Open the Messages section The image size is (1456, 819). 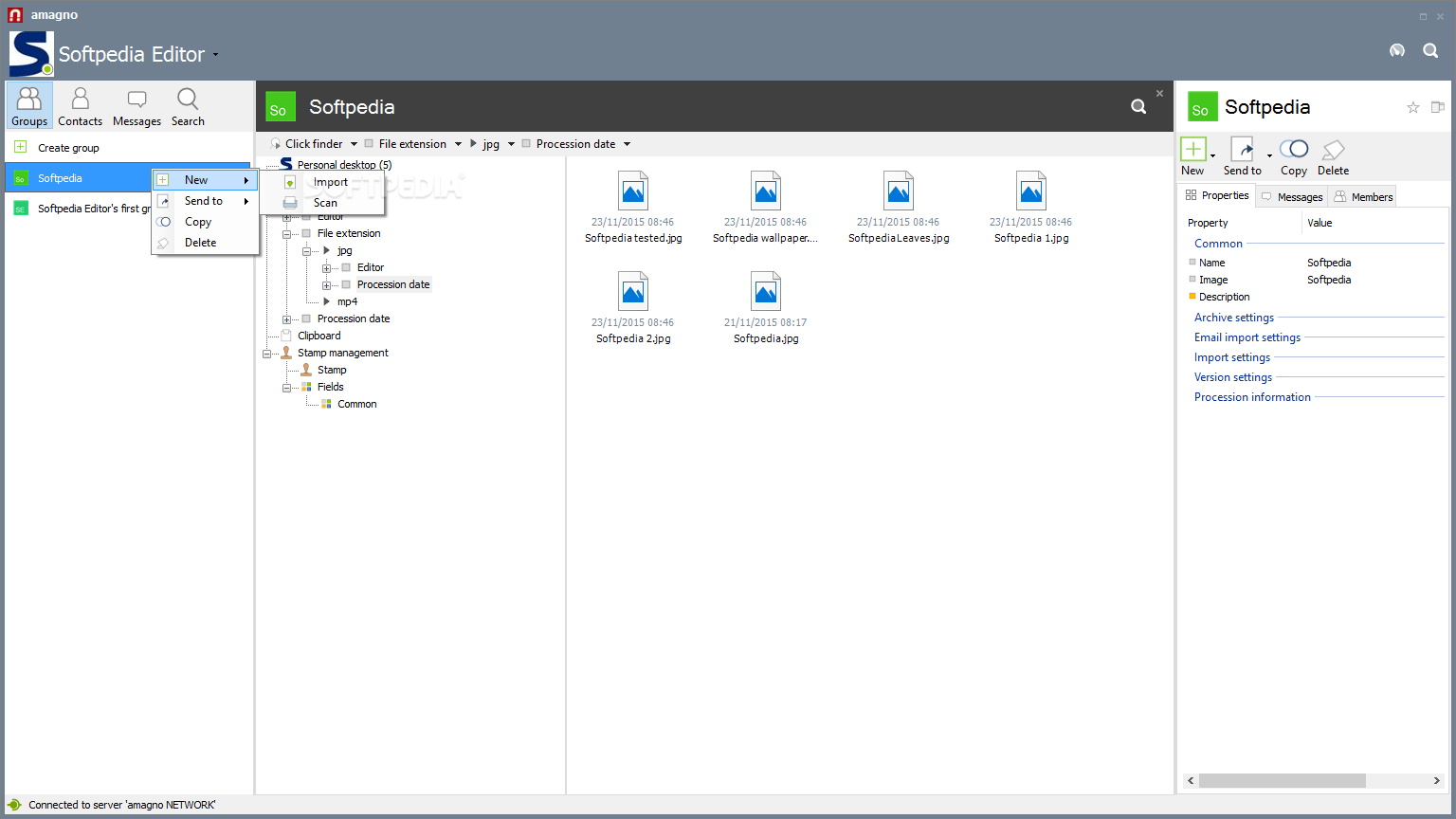[x=136, y=105]
